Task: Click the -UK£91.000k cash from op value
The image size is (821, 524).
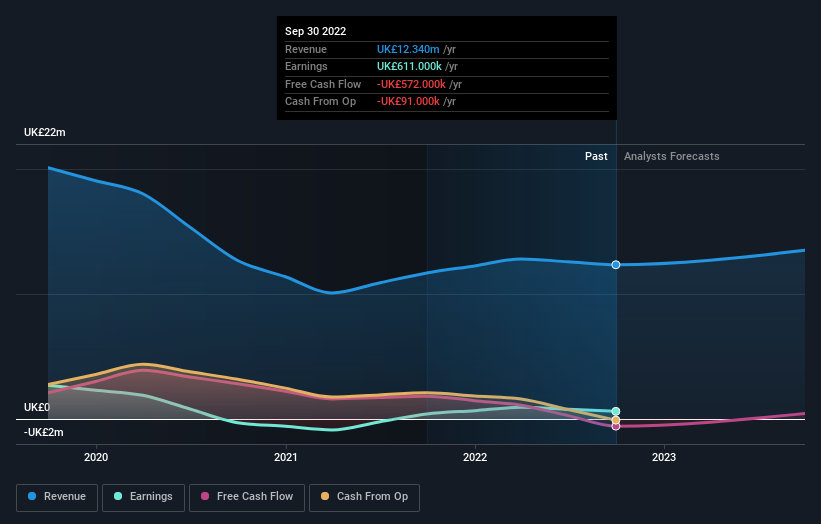Action: [x=408, y=102]
